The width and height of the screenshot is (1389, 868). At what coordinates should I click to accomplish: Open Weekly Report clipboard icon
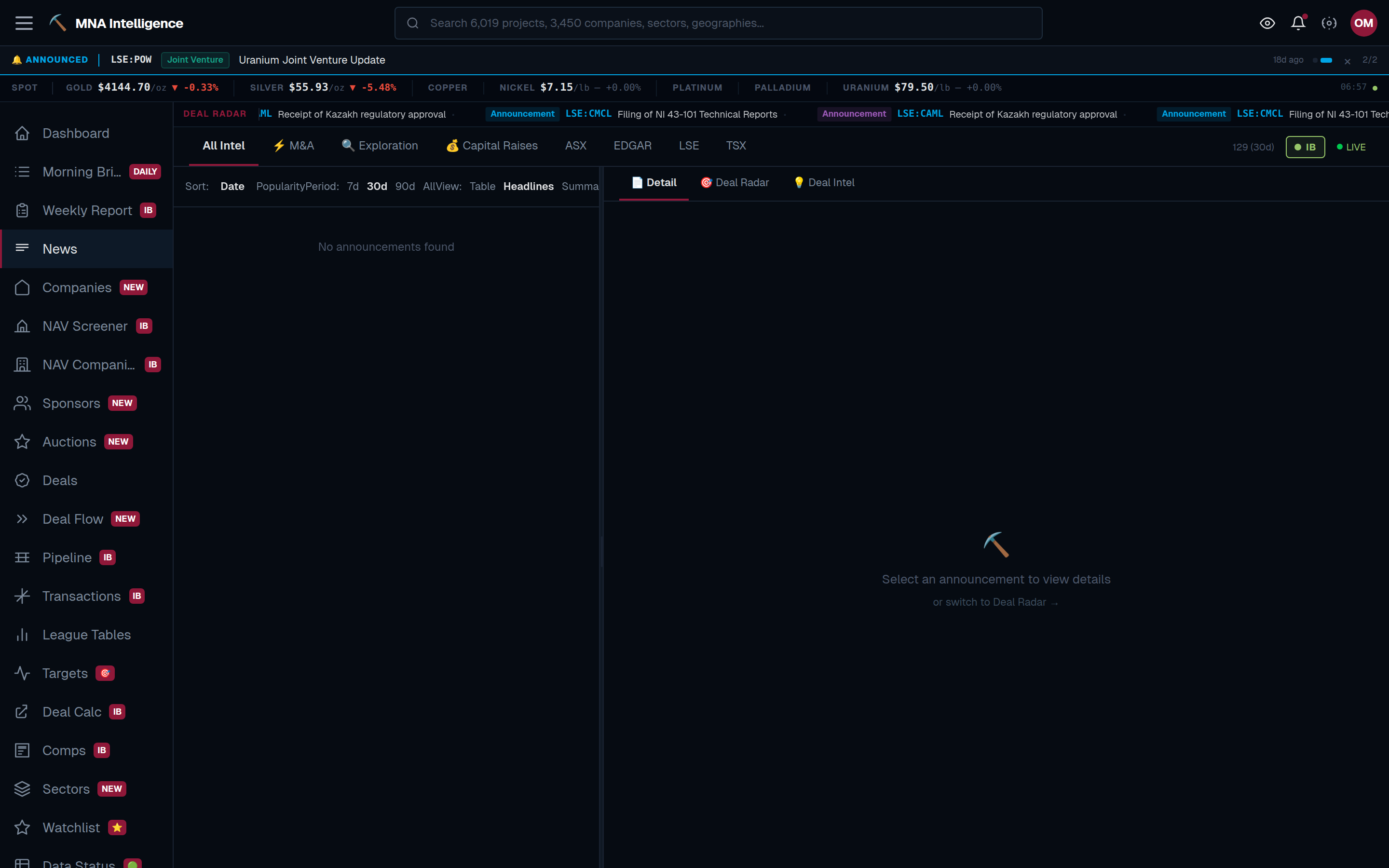tap(22, 210)
